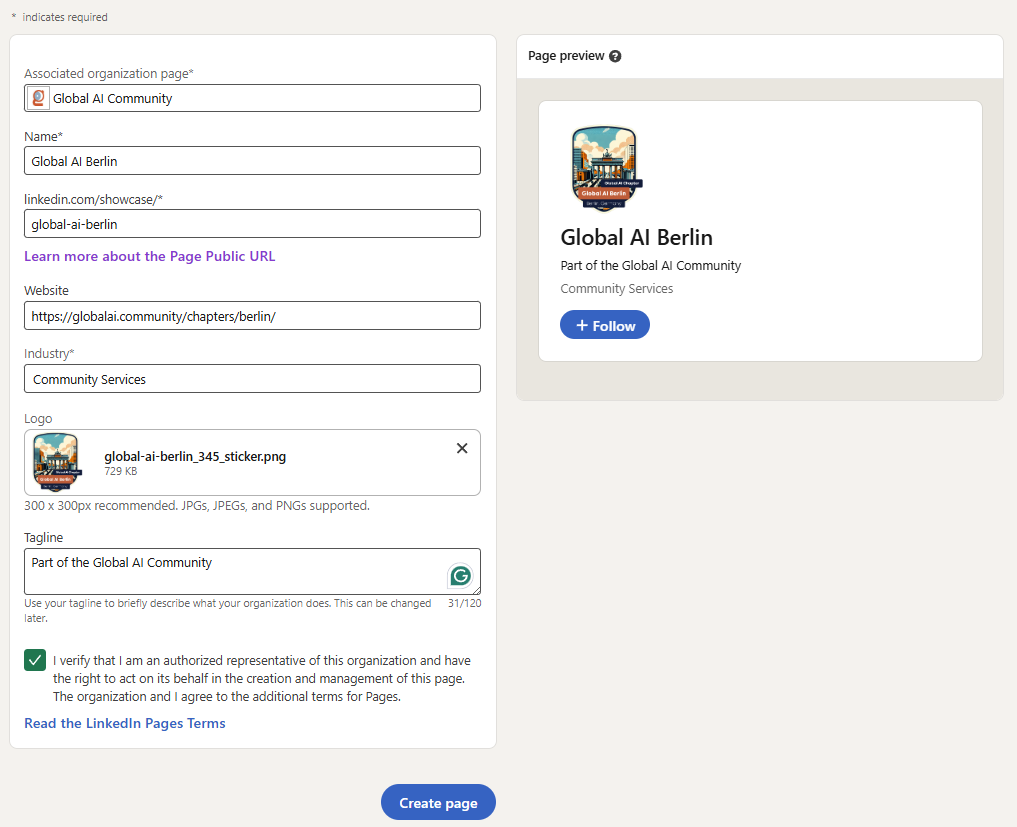Screen dimensions: 1017x827
Task: Click the Grammarly icon in the Tagline box
Action: click(x=460, y=575)
